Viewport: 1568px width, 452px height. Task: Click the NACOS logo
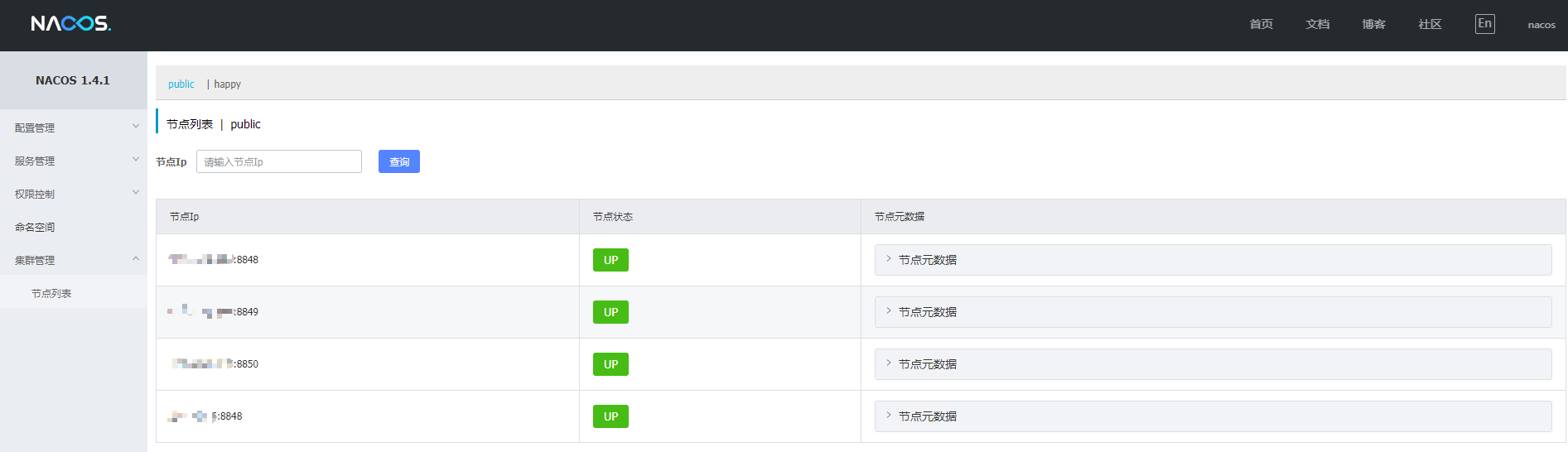70,24
